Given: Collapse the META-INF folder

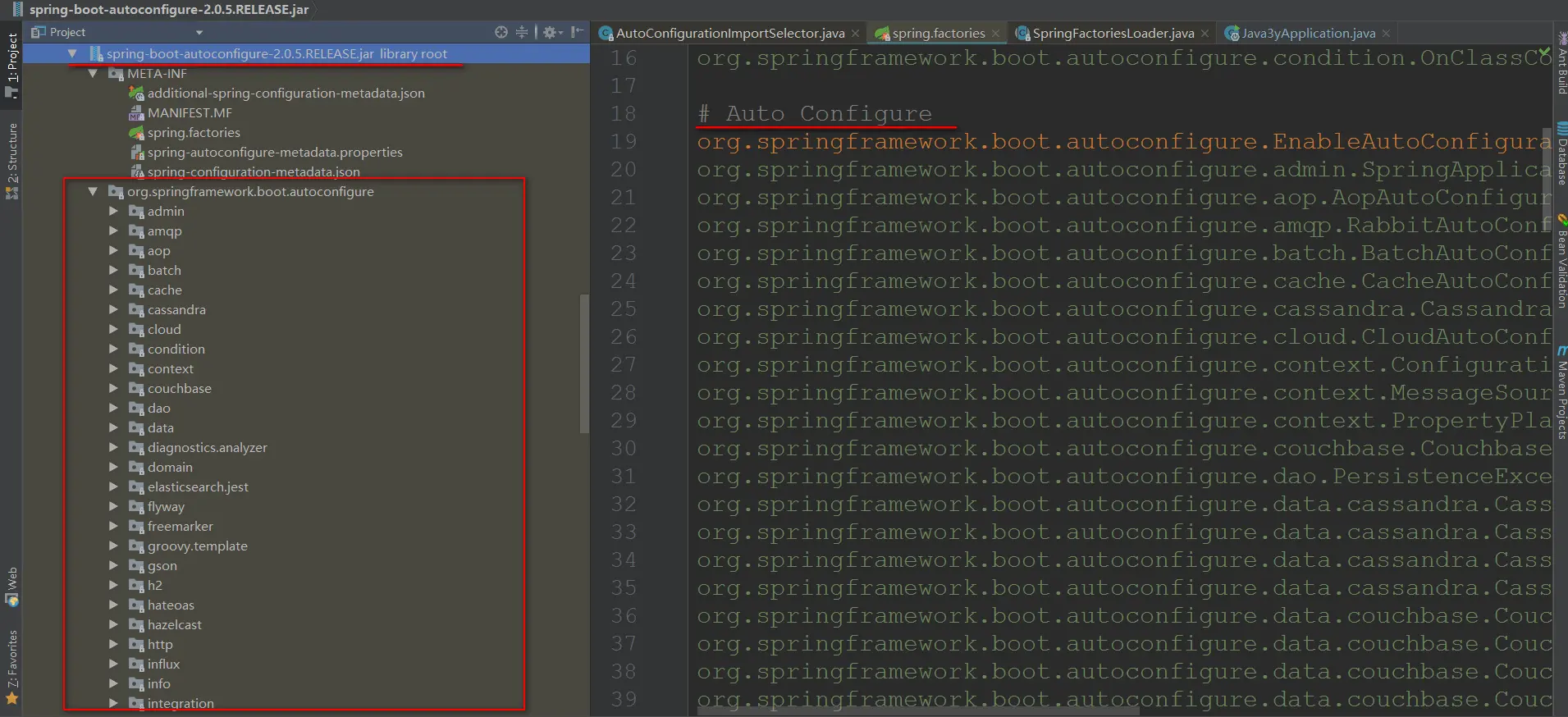Looking at the screenshot, I should pos(93,73).
